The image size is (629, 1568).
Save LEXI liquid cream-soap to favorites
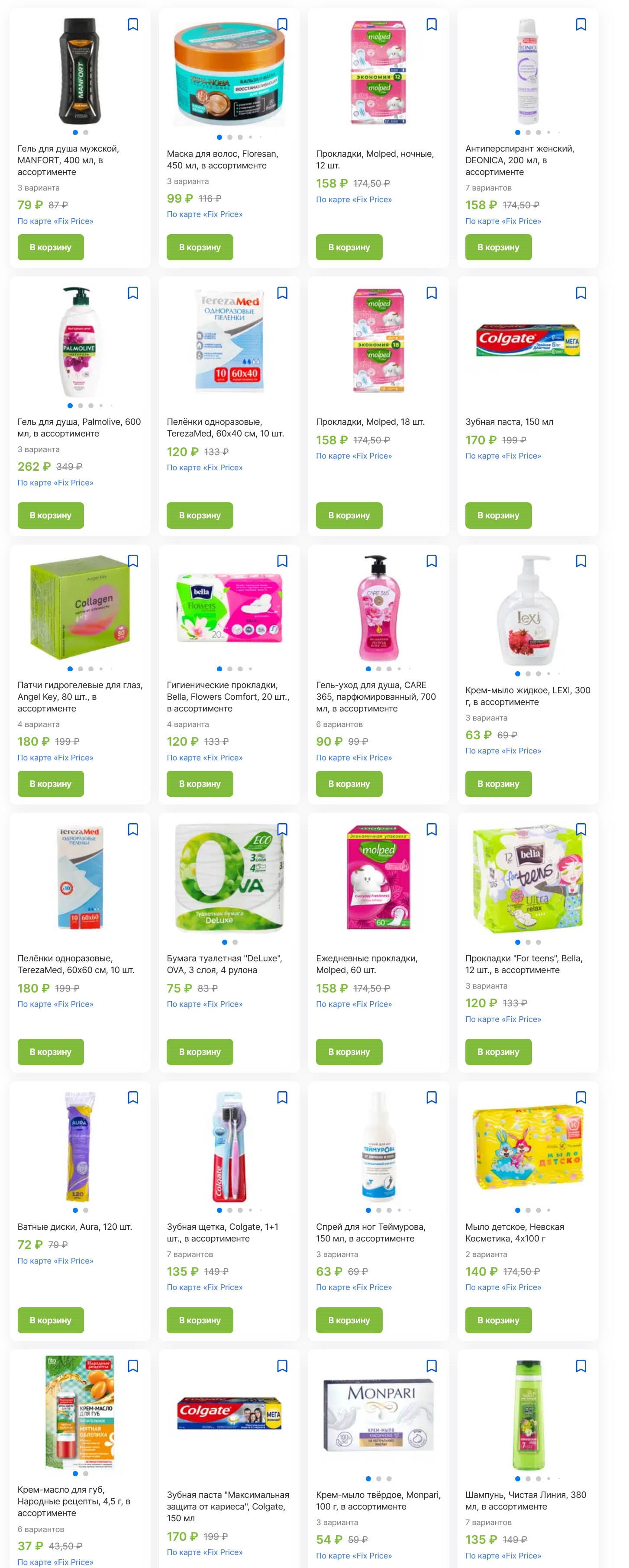(581, 561)
